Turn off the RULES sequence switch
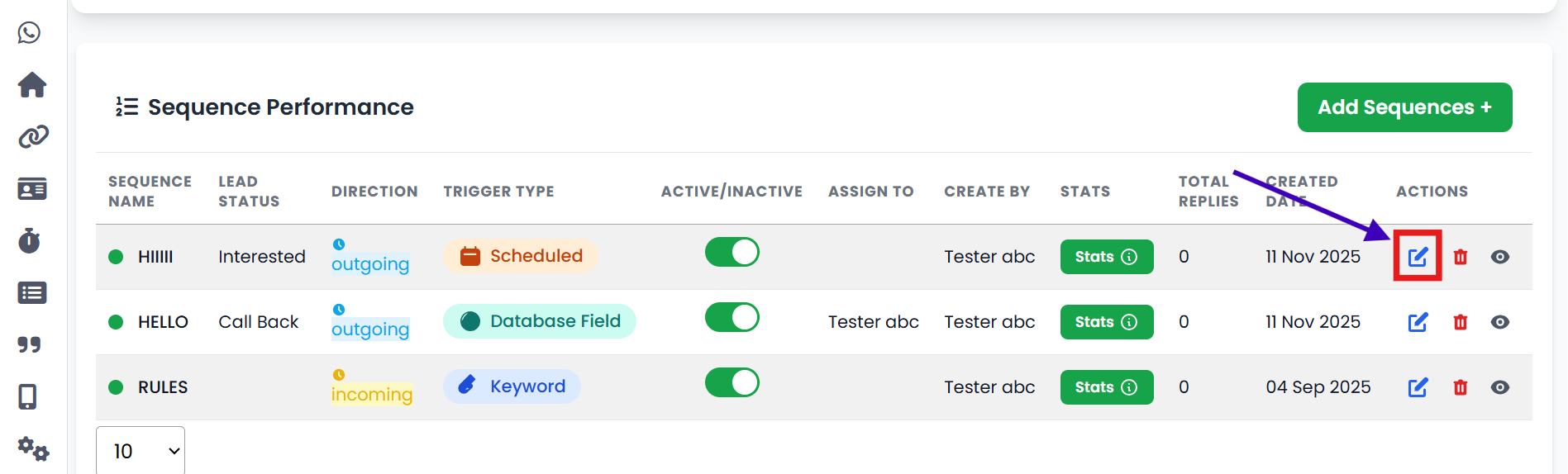Image resolution: width=1568 pixels, height=474 pixels. 732,382
